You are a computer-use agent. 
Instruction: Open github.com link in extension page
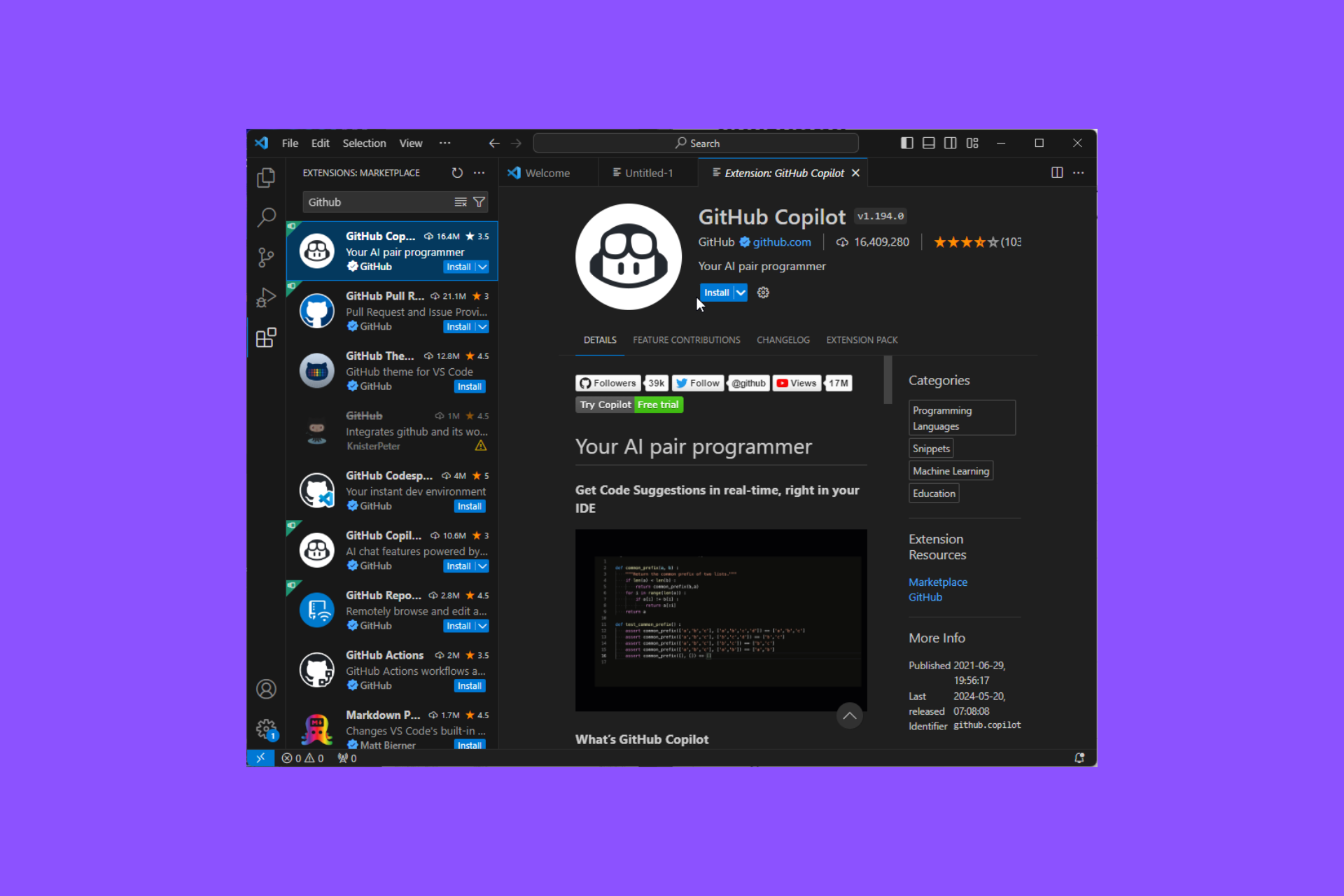pos(782,242)
